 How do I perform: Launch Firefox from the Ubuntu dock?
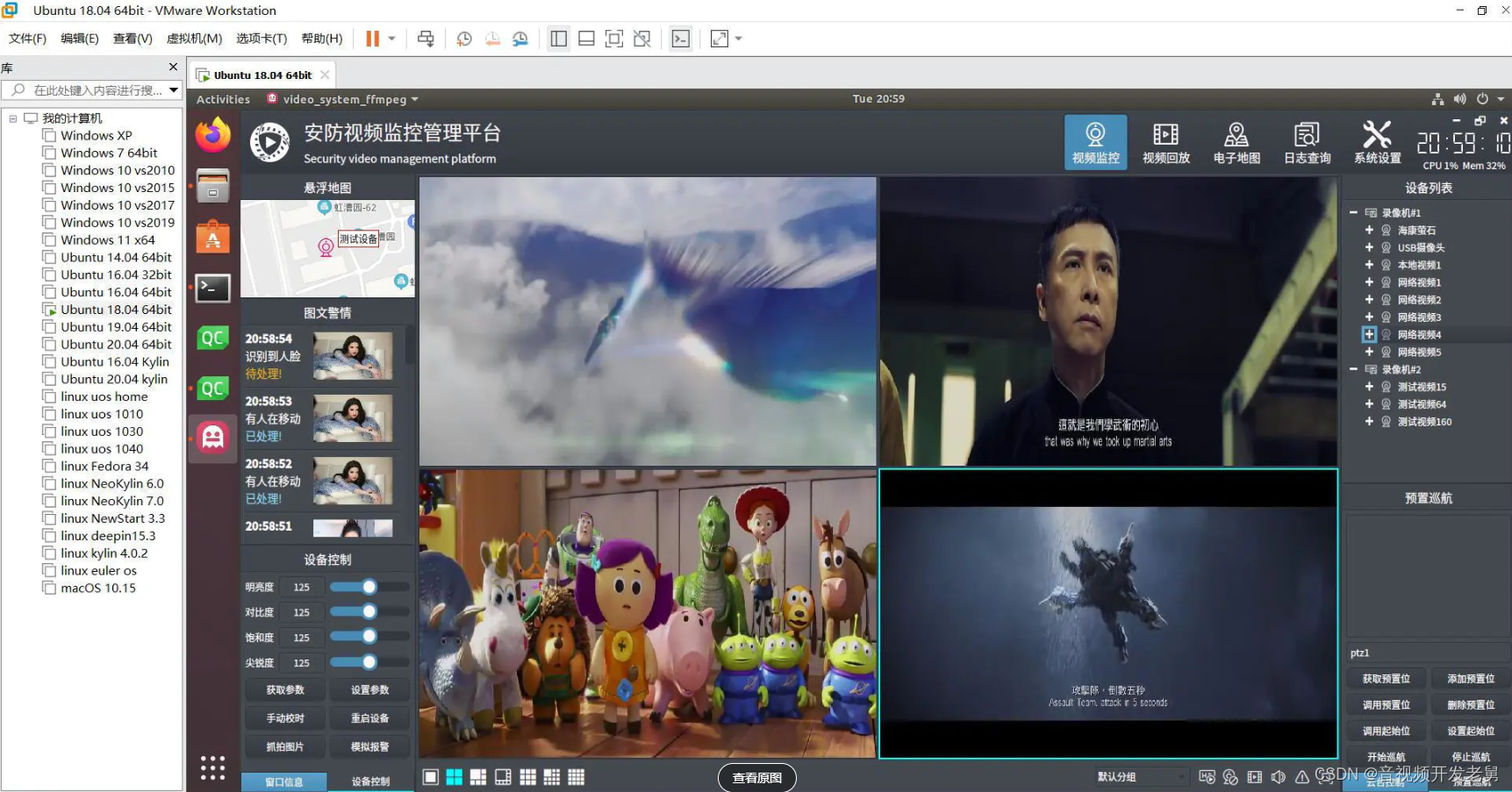(212, 136)
